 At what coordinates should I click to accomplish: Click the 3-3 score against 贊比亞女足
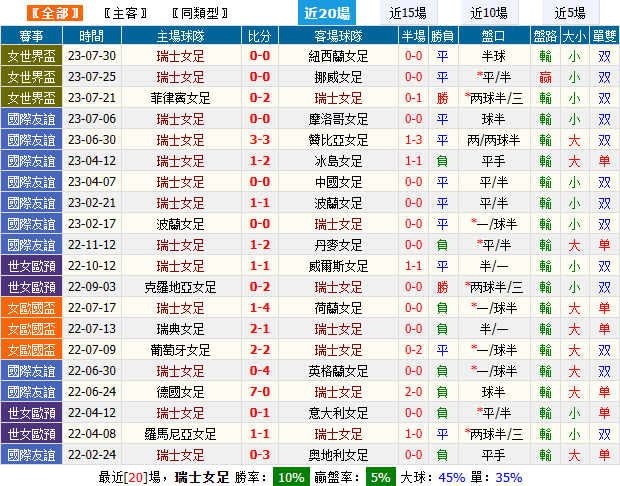tap(260, 140)
